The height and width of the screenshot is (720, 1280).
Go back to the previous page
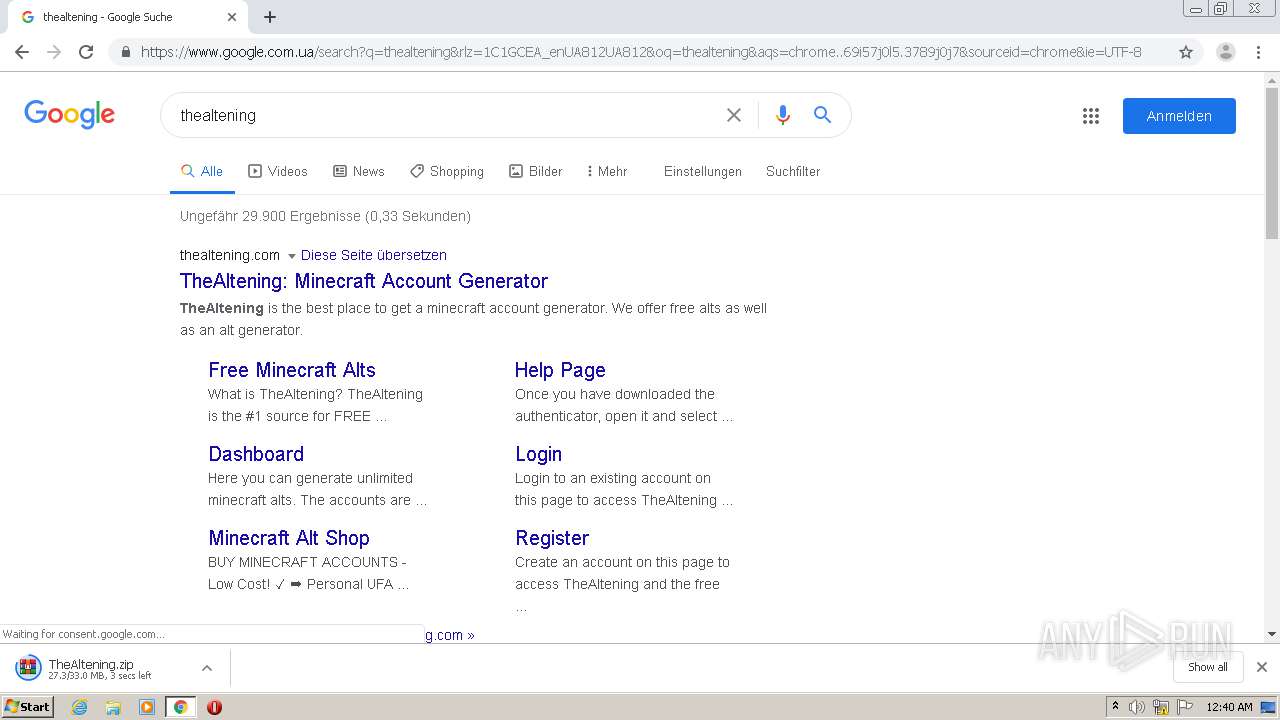(22, 52)
